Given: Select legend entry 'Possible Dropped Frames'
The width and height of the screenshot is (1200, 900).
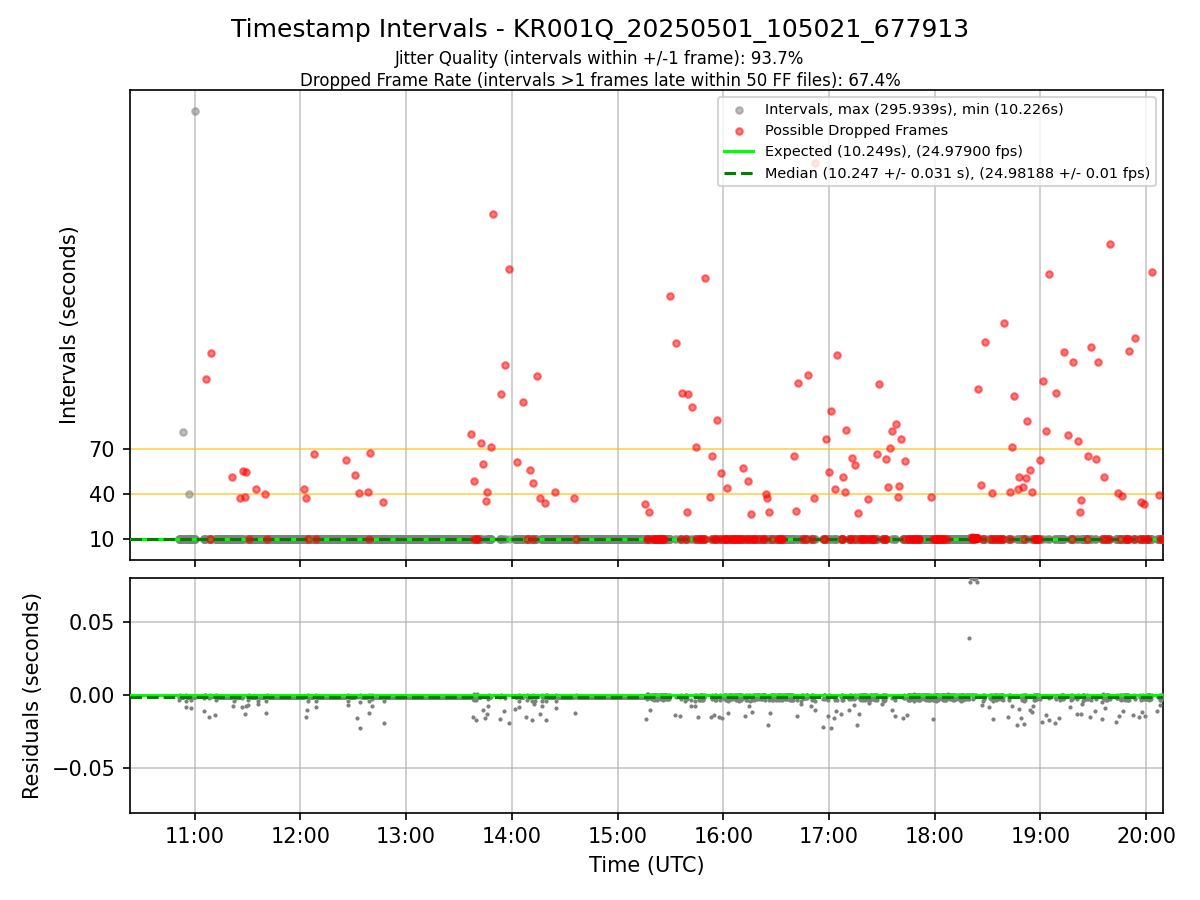Looking at the screenshot, I should (856, 130).
